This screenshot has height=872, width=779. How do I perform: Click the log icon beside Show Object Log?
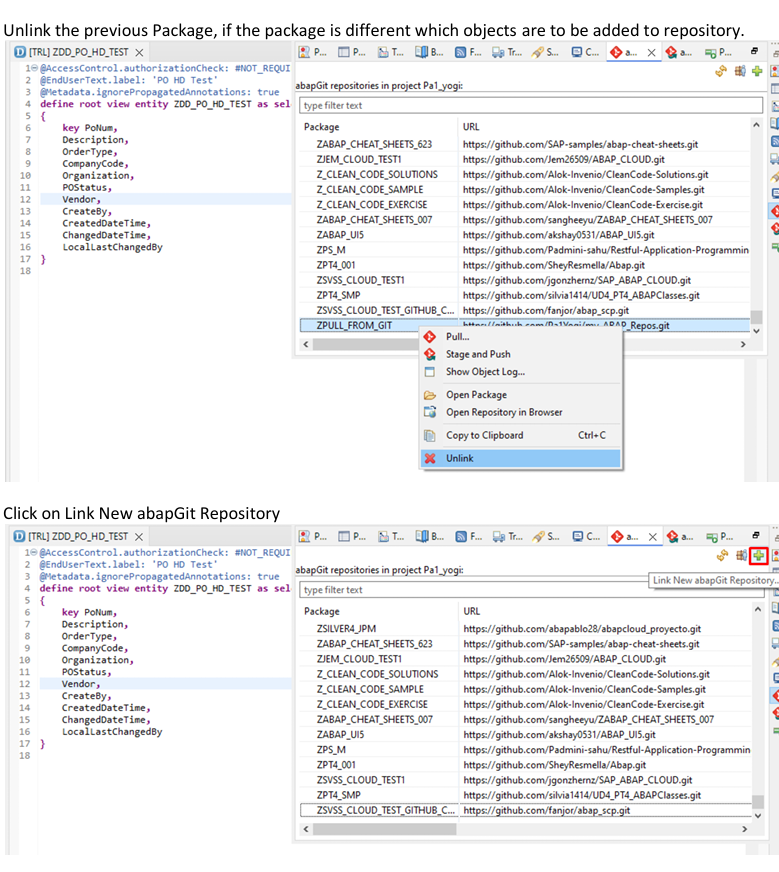[x=430, y=371]
